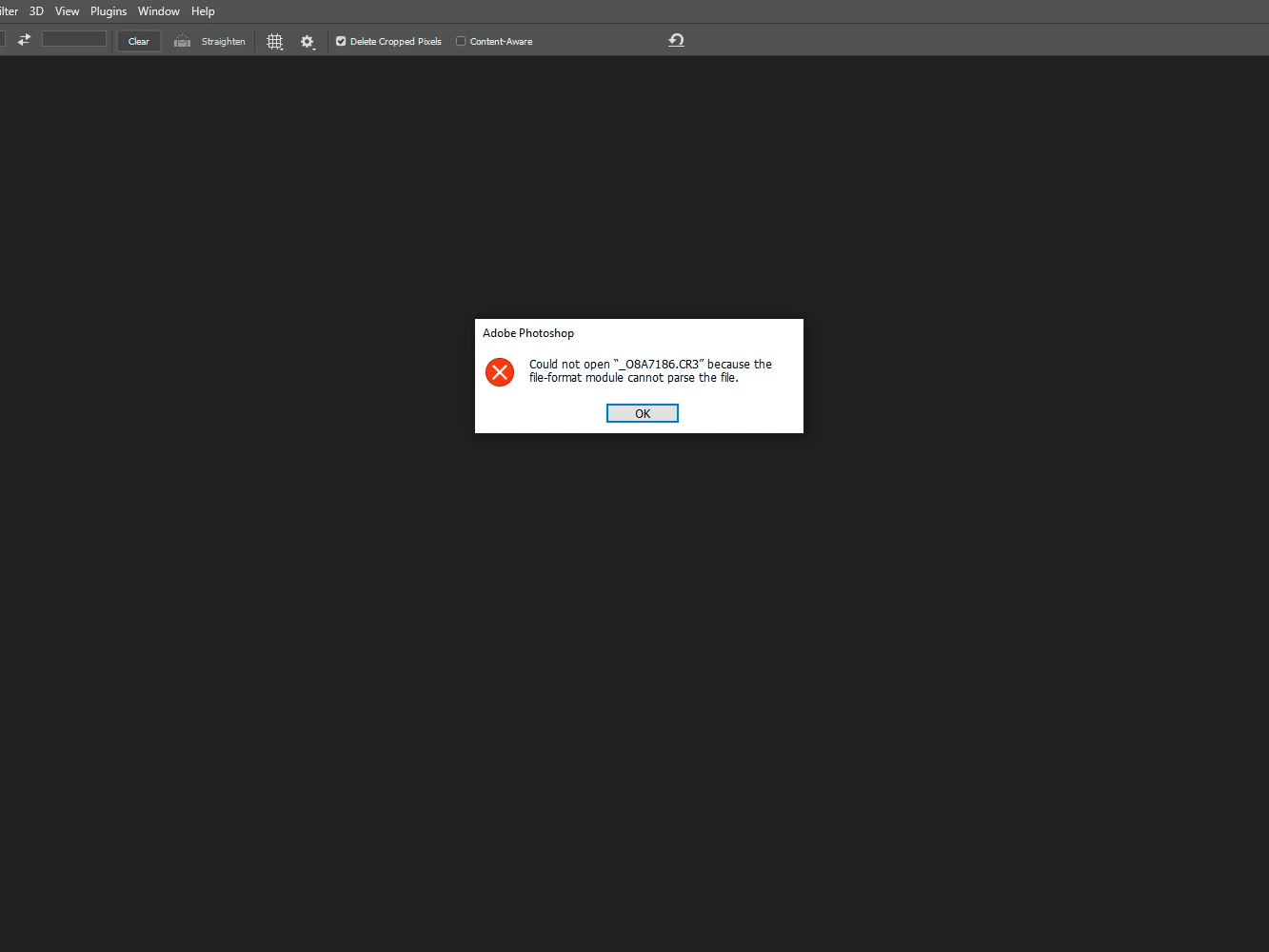The height and width of the screenshot is (952, 1269).
Task: Open additional crop settings gear
Action: pos(307,42)
